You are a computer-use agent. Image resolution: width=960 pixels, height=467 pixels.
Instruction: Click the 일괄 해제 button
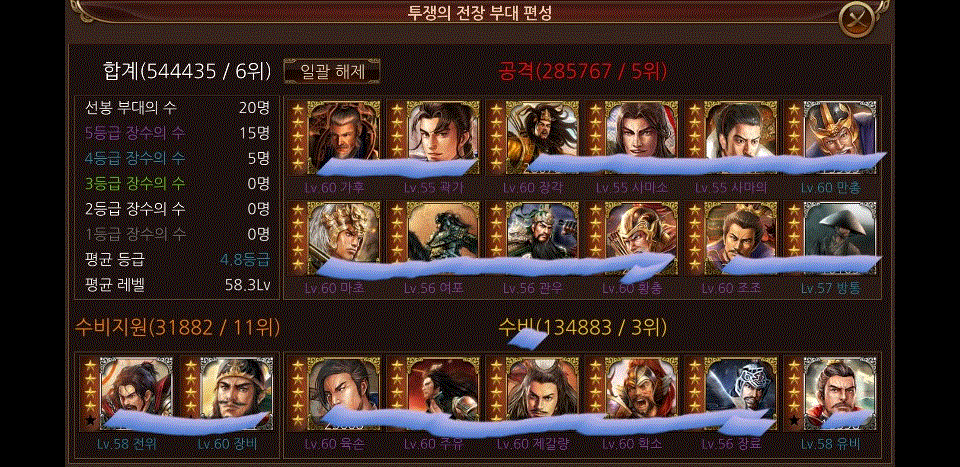(332, 72)
